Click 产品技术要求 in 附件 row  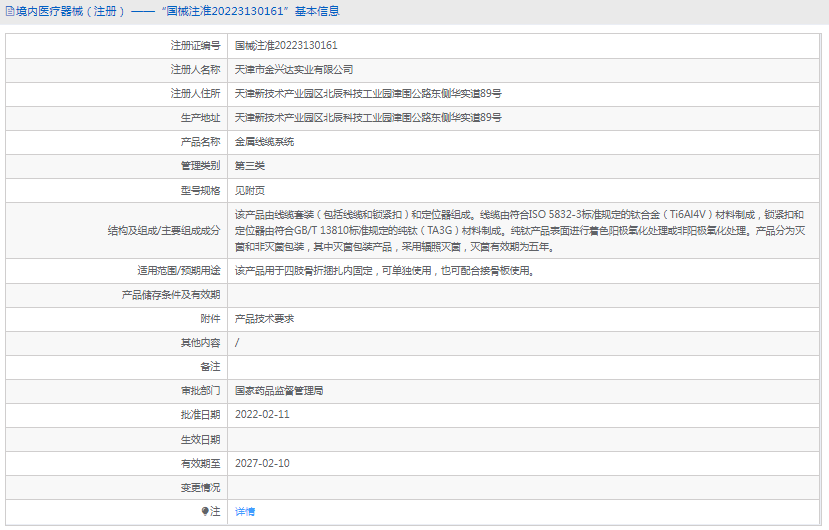(264, 318)
